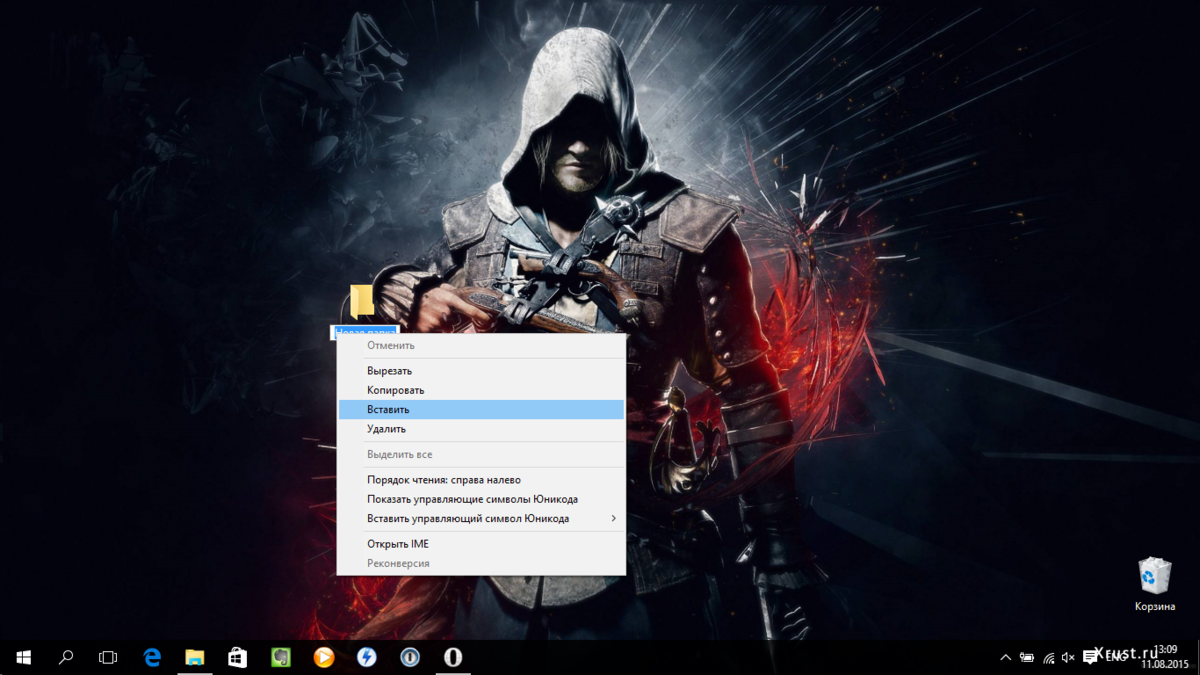Viewport: 1200px width, 675px height.
Task: Open the Корзина recycle bin icon
Action: tap(1154, 584)
